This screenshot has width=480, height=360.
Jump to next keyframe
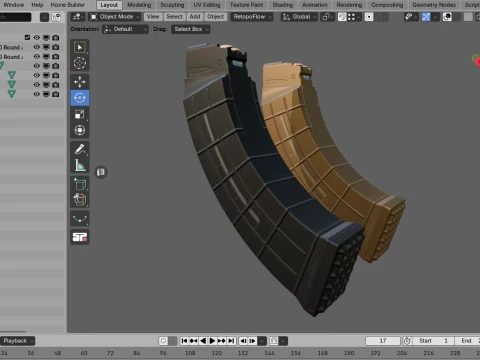tap(221, 341)
